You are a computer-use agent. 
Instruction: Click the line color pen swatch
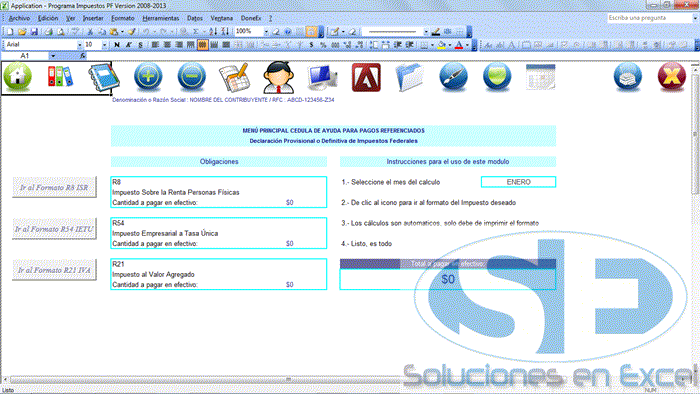pos(436,32)
